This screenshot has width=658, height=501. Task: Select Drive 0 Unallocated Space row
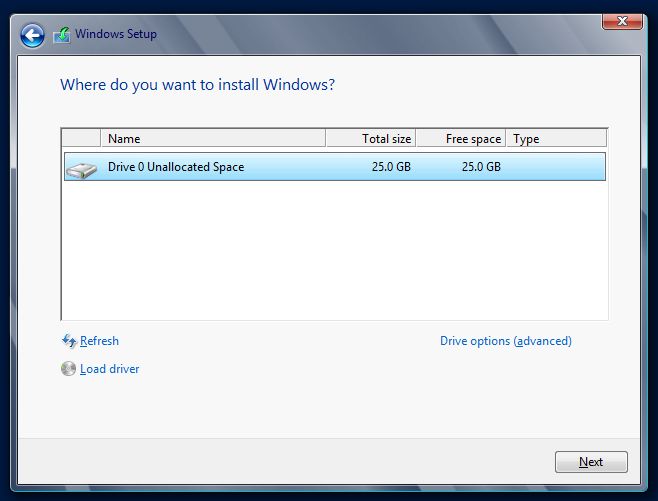[x=335, y=167]
